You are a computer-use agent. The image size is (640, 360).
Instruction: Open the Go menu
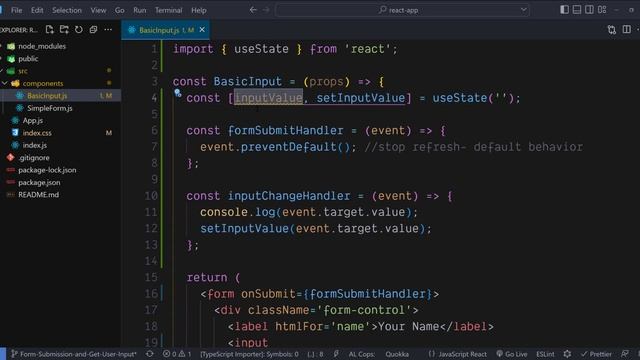(x=120, y=10)
